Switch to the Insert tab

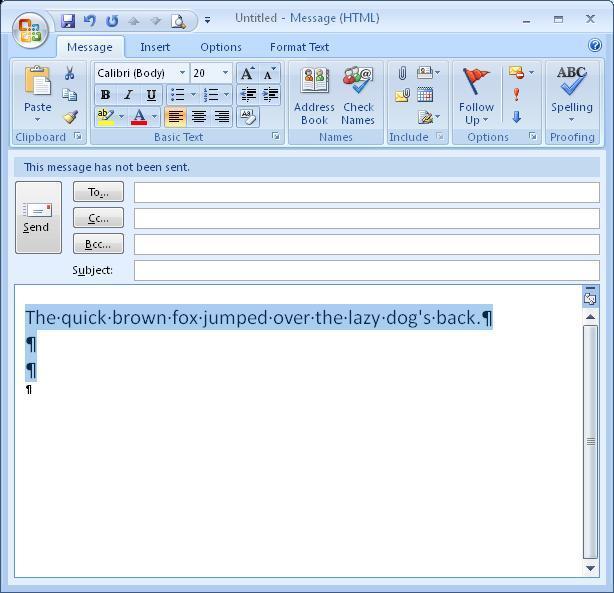point(155,47)
